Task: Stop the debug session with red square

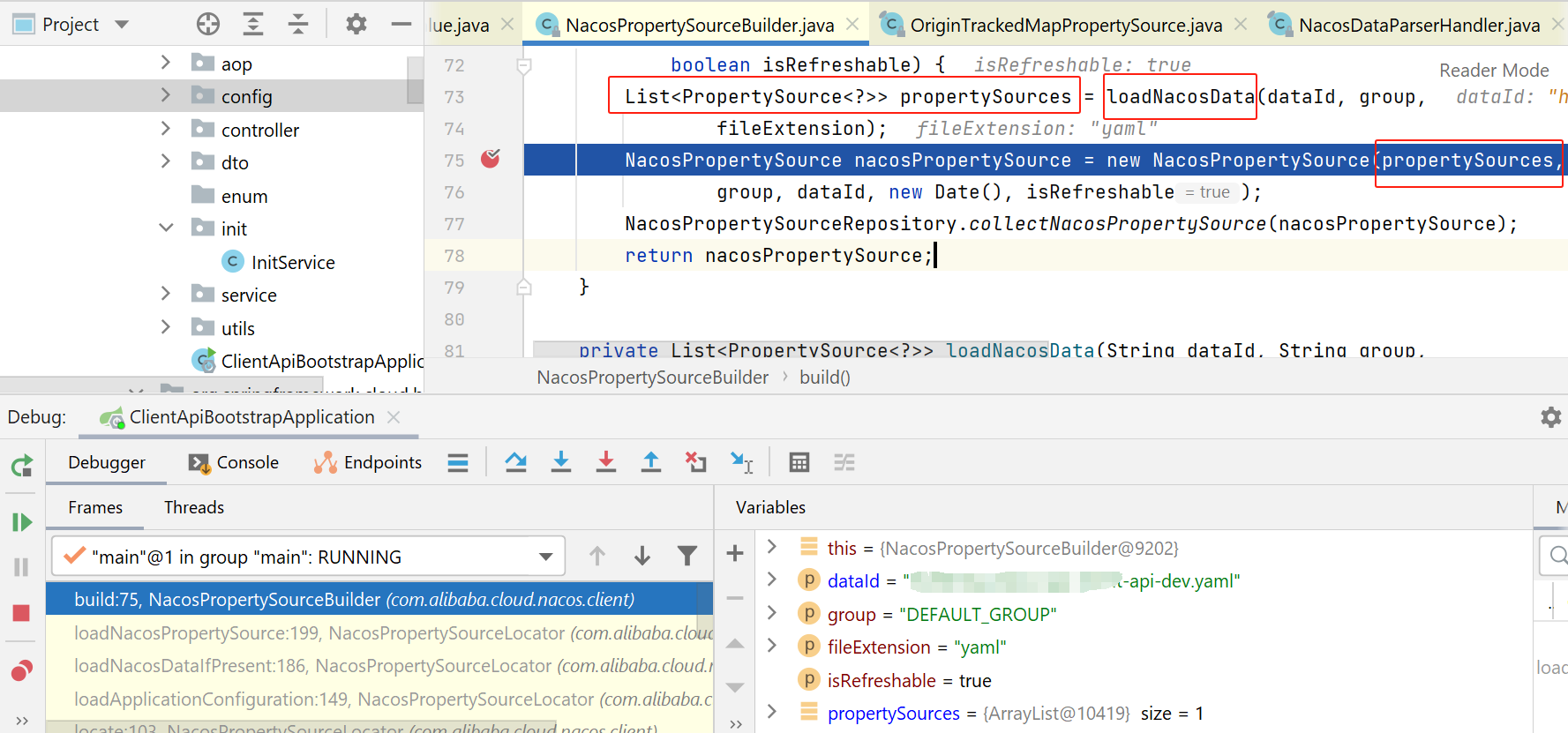Action: [x=22, y=613]
